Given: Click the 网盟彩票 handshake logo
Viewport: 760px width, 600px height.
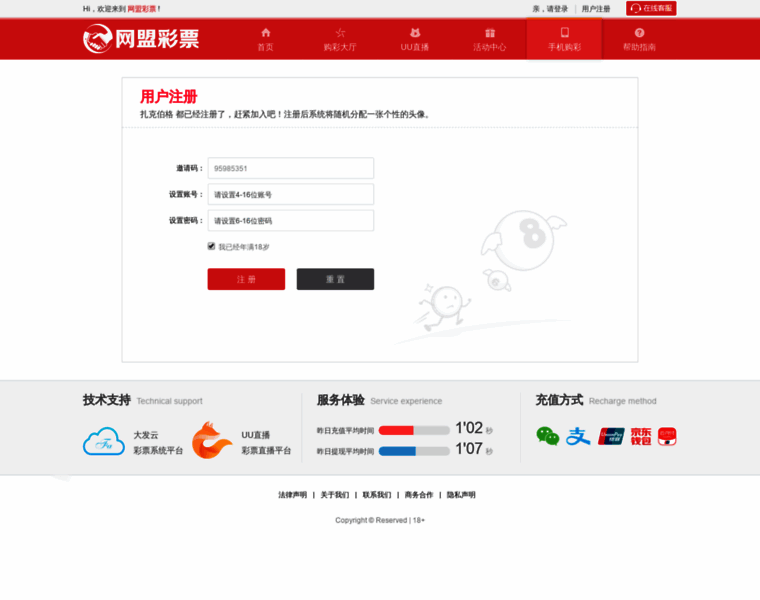Looking at the screenshot, I should tap(141, 39).
